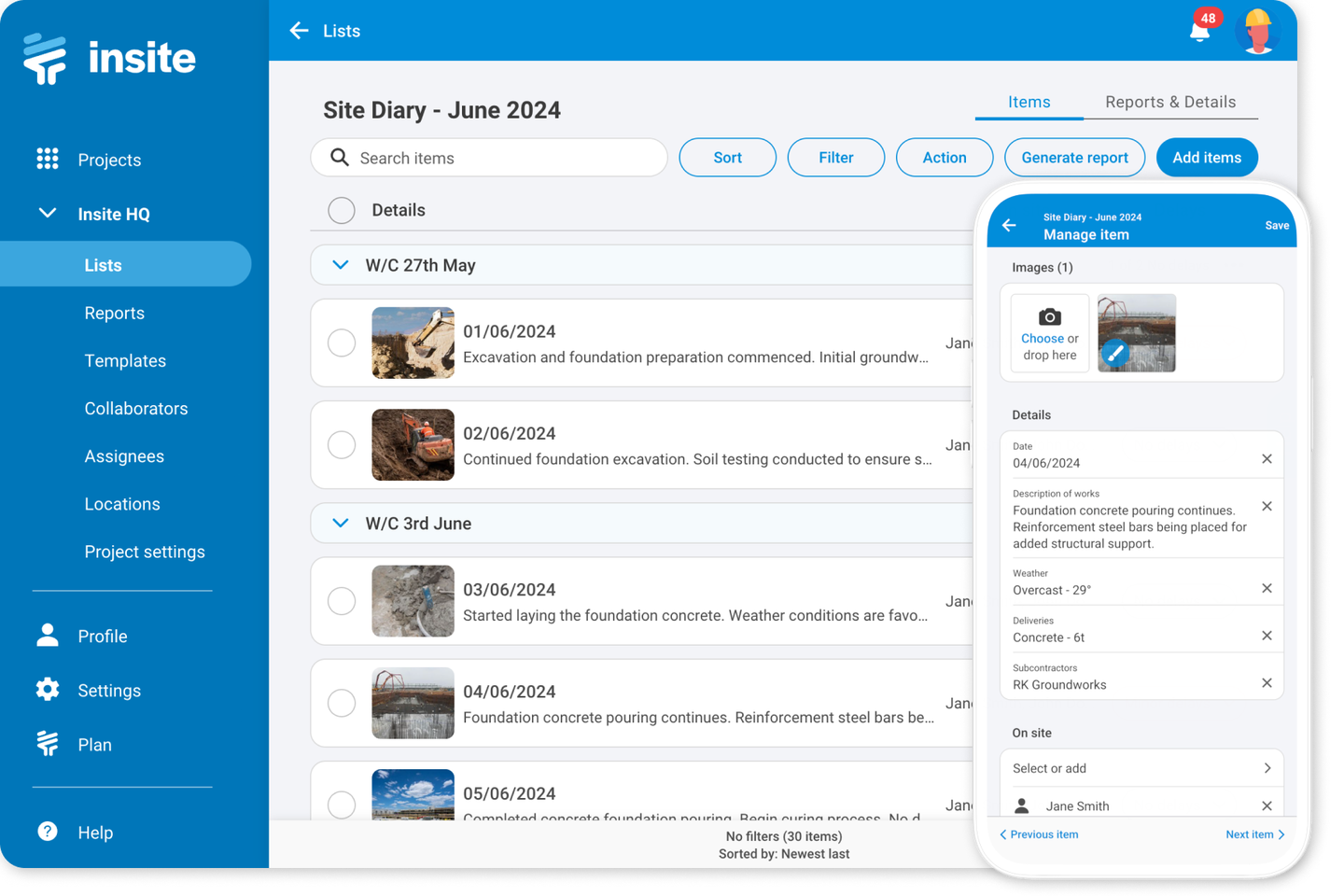1344x896 pixels.
Task: Click the insite logo
Action: pos(107,56)
